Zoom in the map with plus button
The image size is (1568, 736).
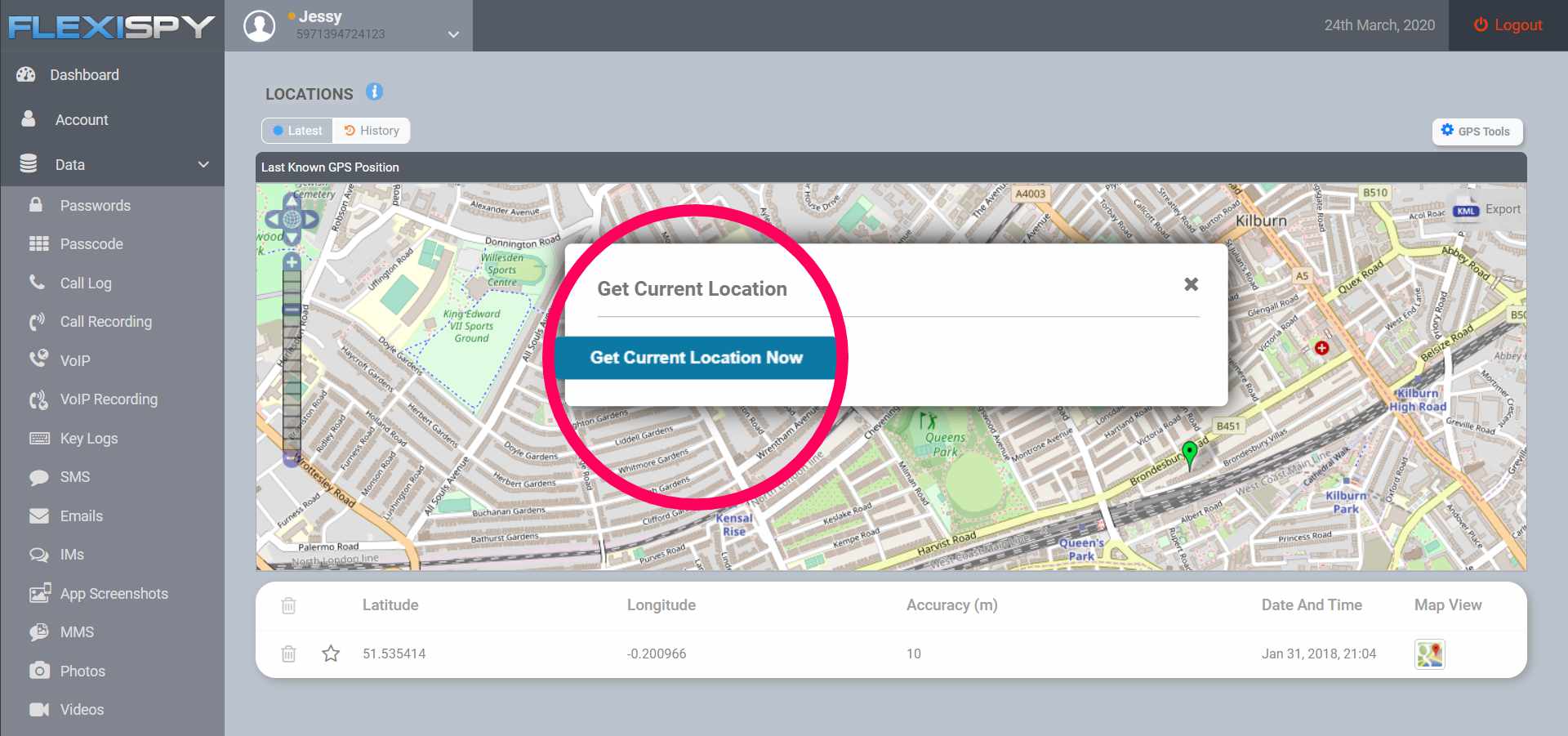pos(292,262)
